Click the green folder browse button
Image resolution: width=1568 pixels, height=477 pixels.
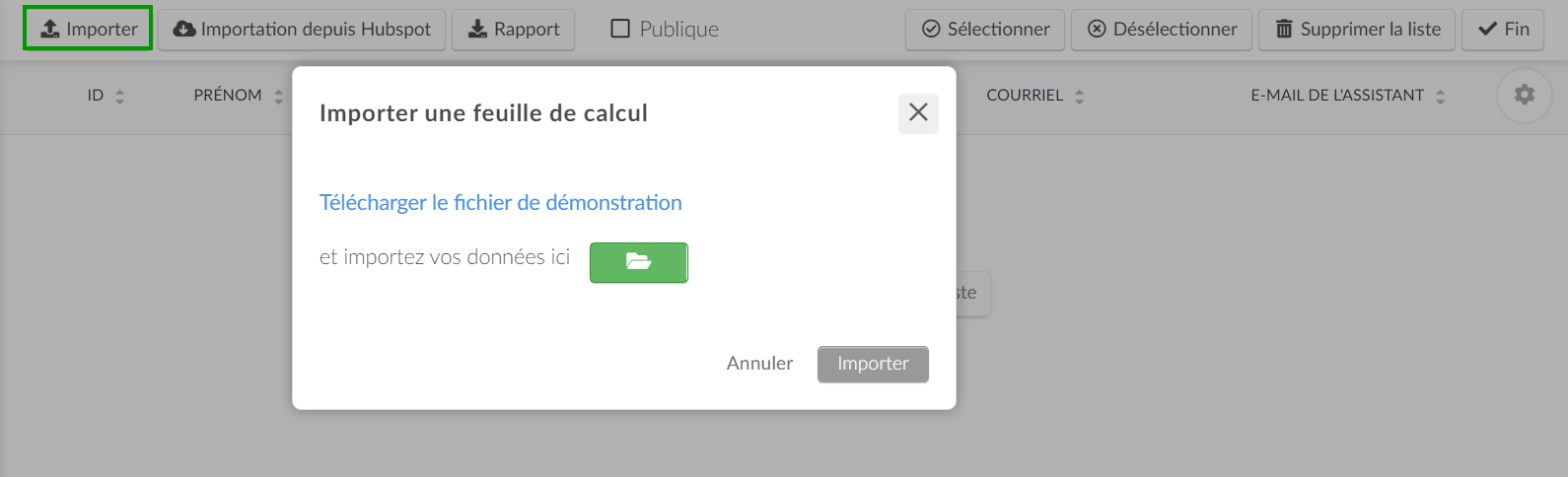[638, 262]
